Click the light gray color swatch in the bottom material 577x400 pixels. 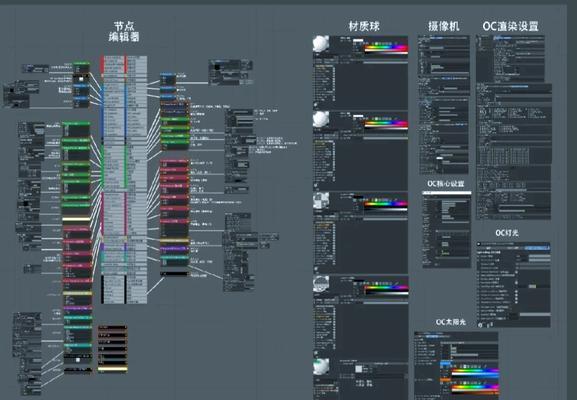coord(359,369)
